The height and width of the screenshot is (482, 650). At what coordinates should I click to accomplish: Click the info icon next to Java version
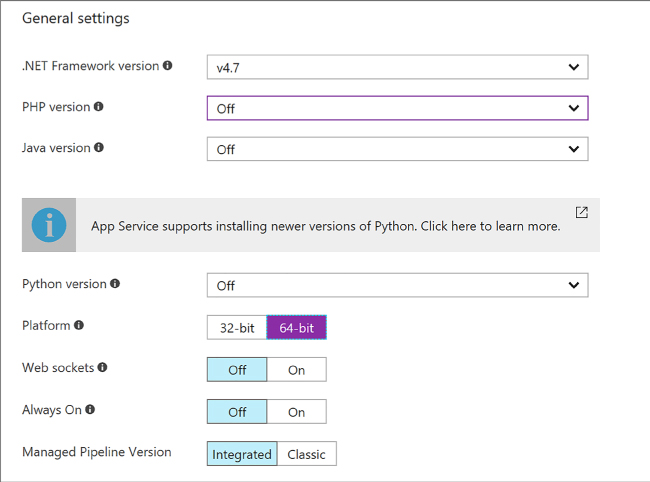coord(99,148)
